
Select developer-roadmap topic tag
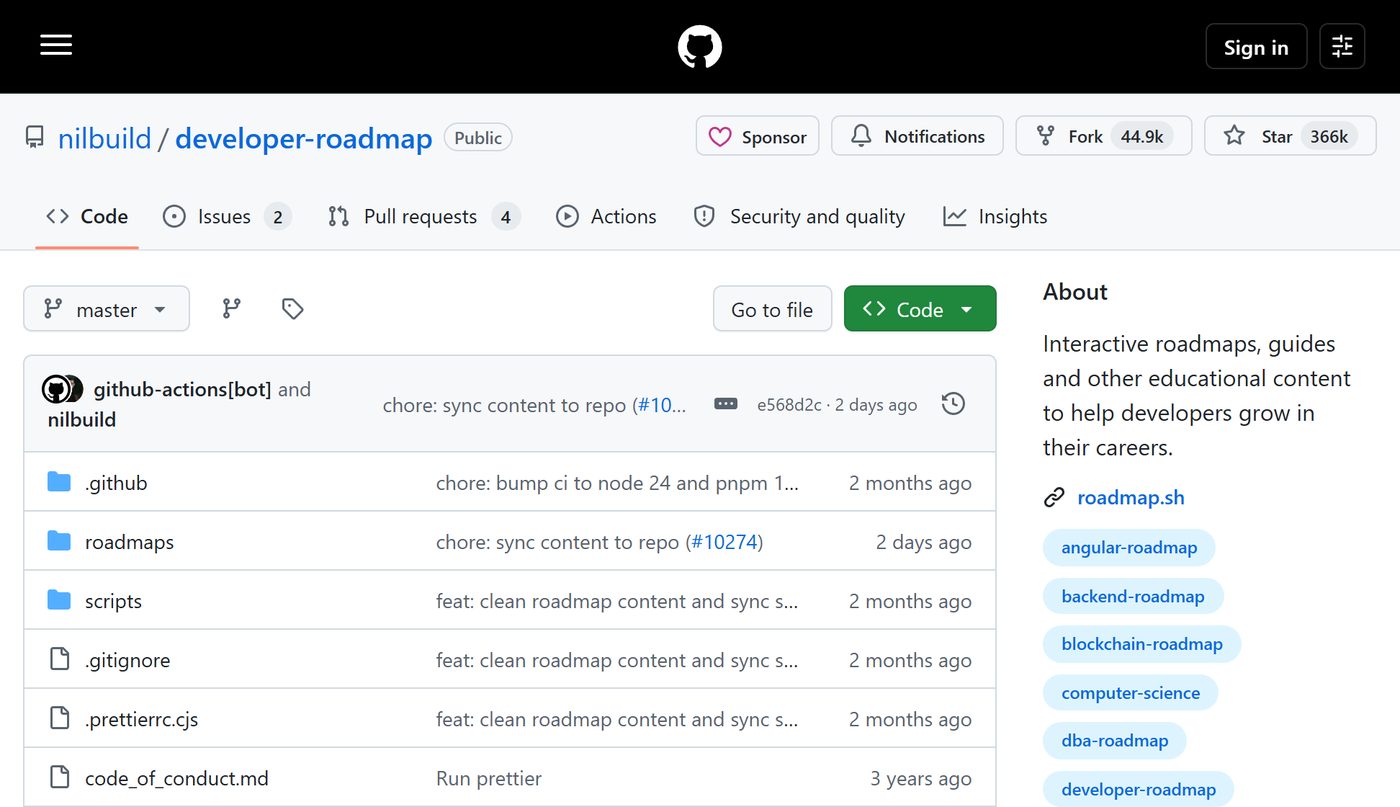(x=1138, y=789)
